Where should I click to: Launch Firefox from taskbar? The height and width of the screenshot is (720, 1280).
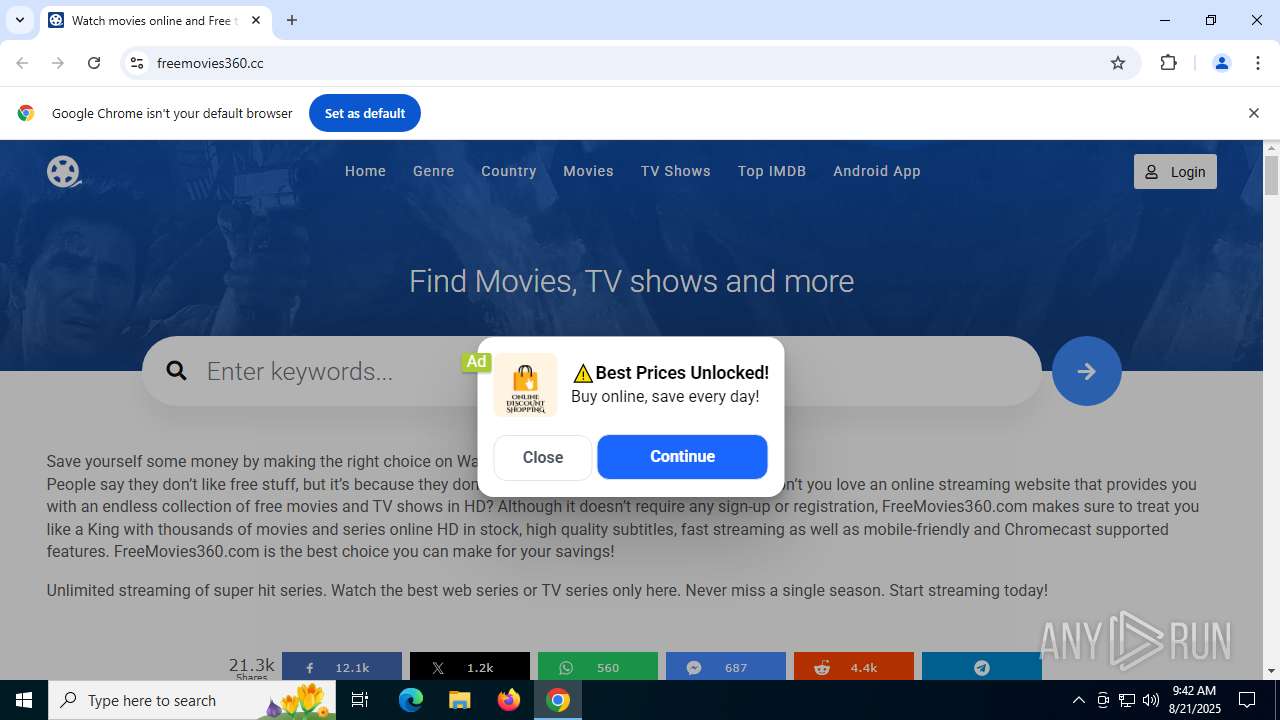[x=509, y=700]
